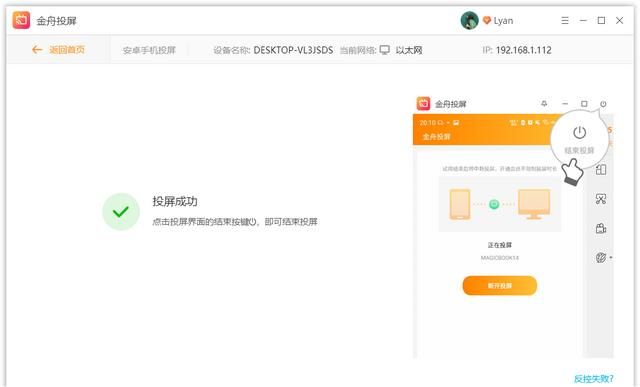Click the 正在投屏 status text
The height and width of the screenshot is (387, 640).
click(500, 245)
